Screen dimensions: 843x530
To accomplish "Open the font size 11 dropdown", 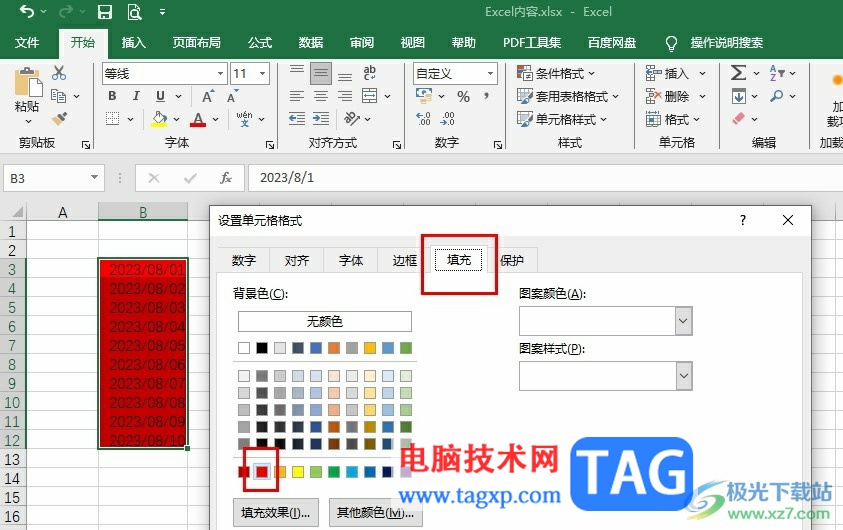I will click(262, 73).
